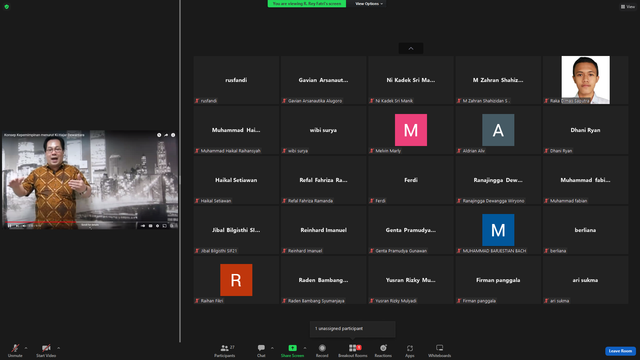Open Breakout Rooms
The height and width of the screenshot is (360, 640).
coord(353,350)
